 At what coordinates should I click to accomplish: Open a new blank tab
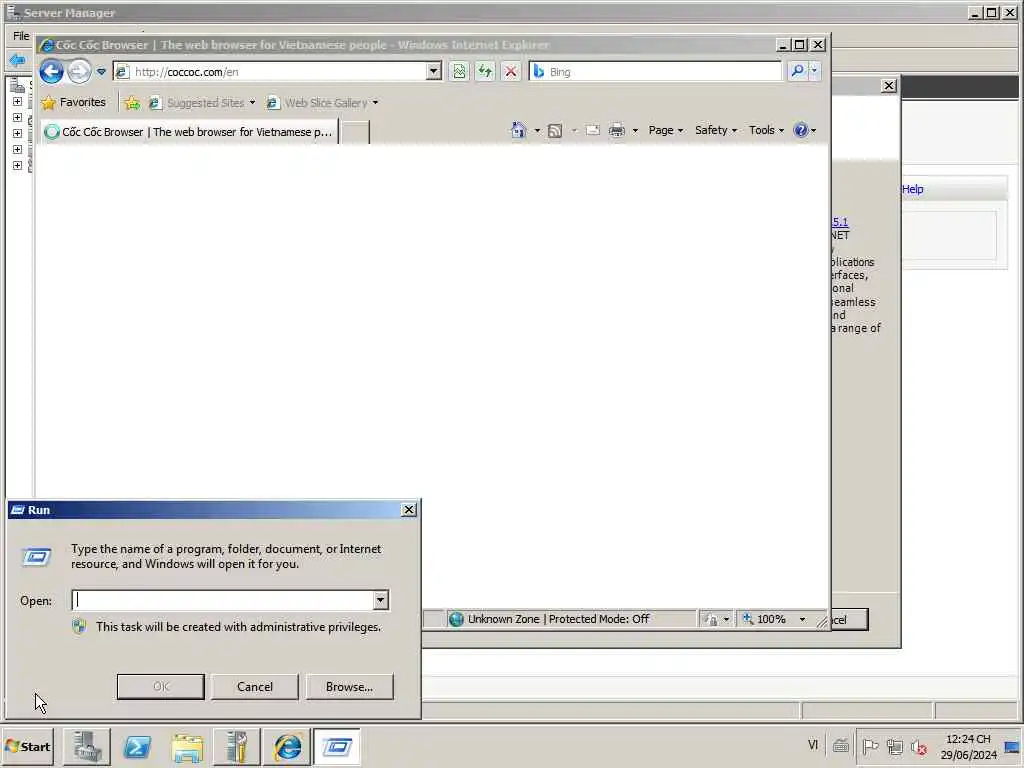click(356, 132)
